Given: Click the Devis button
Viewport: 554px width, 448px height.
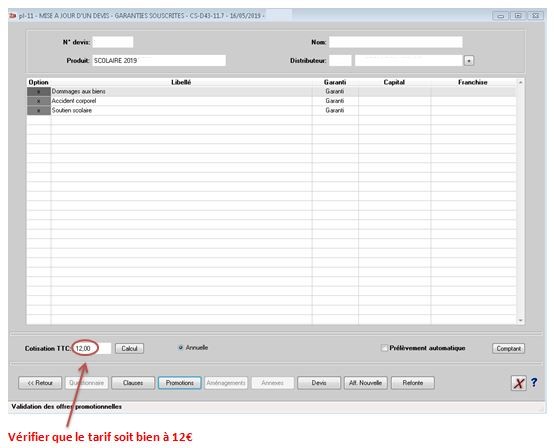Looking at the screenshot, I should (319, 383).
